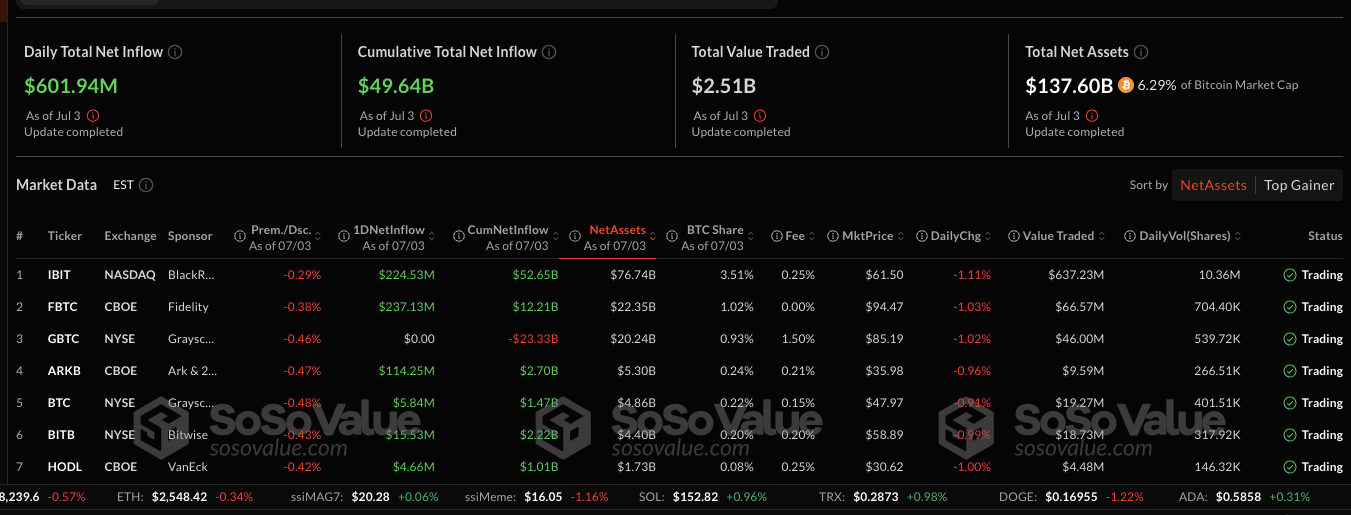The image size is (1351, 515).
Task: Sort by CumNetInflow column arrows
Action: [555, 236]
